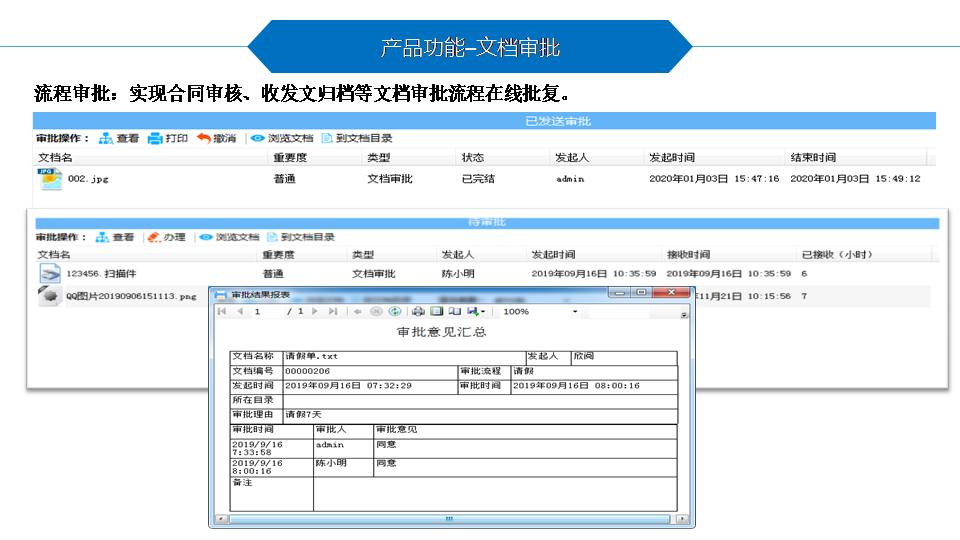Image resolution: width=960 pixels, height=540 pixels.
Task: Click 2020年01月03日 15:49:12 end time cell
Action: click(x=855, y=179)
